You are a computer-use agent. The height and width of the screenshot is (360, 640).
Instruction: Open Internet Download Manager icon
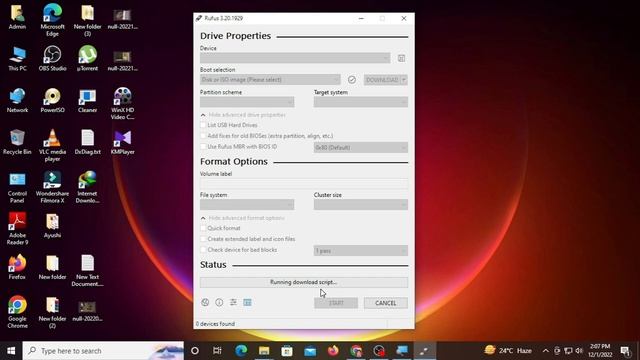tap(87, 187)
